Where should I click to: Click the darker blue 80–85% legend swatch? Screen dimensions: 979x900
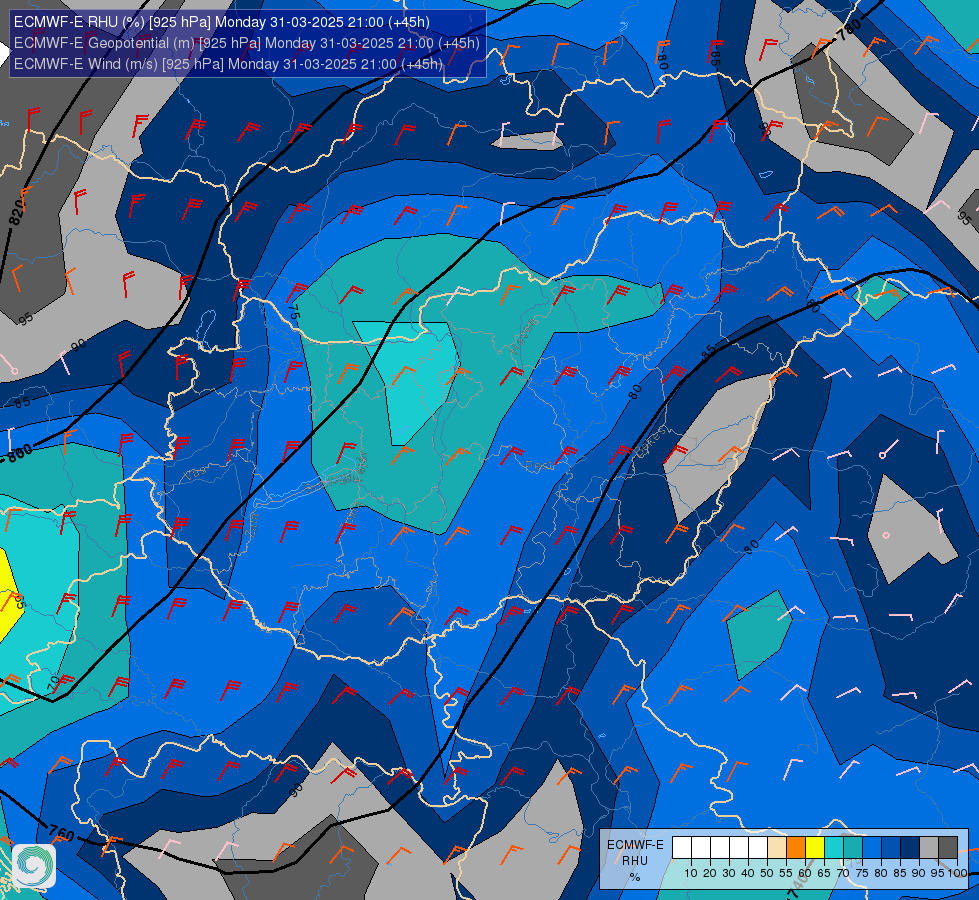(x=891, y=847)
